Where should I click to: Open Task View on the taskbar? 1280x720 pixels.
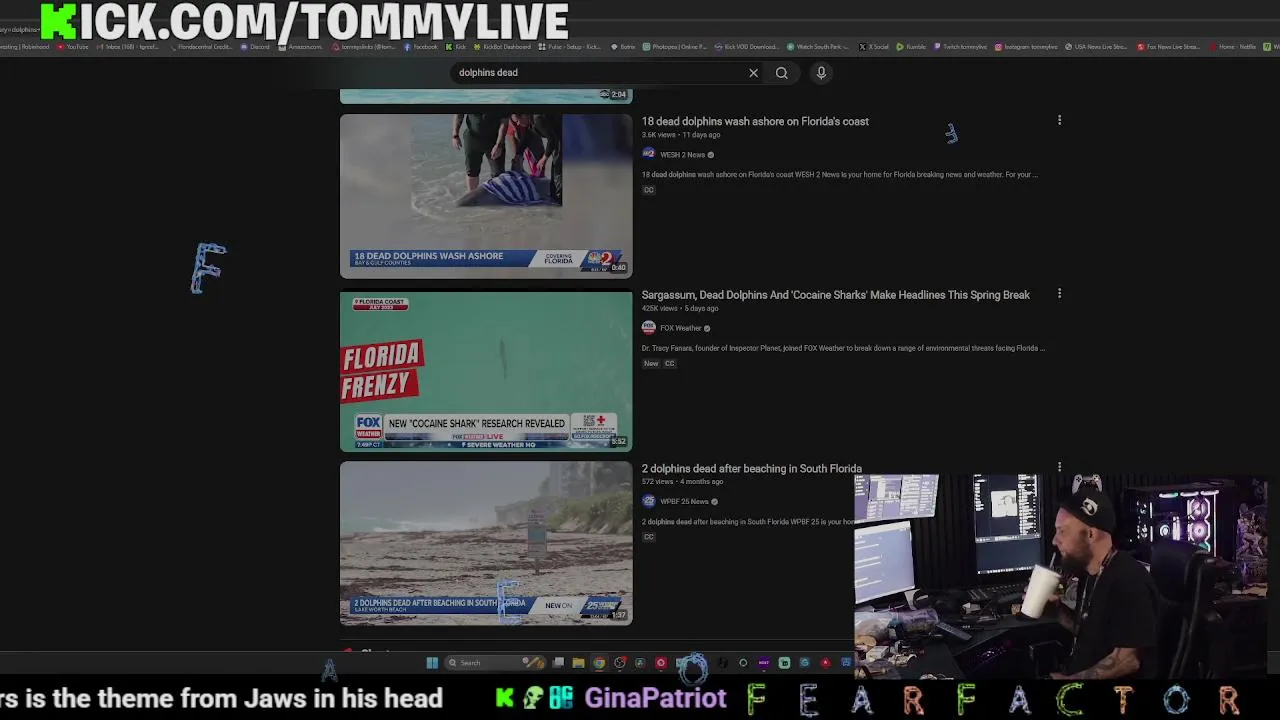click(x=558, y=662)
